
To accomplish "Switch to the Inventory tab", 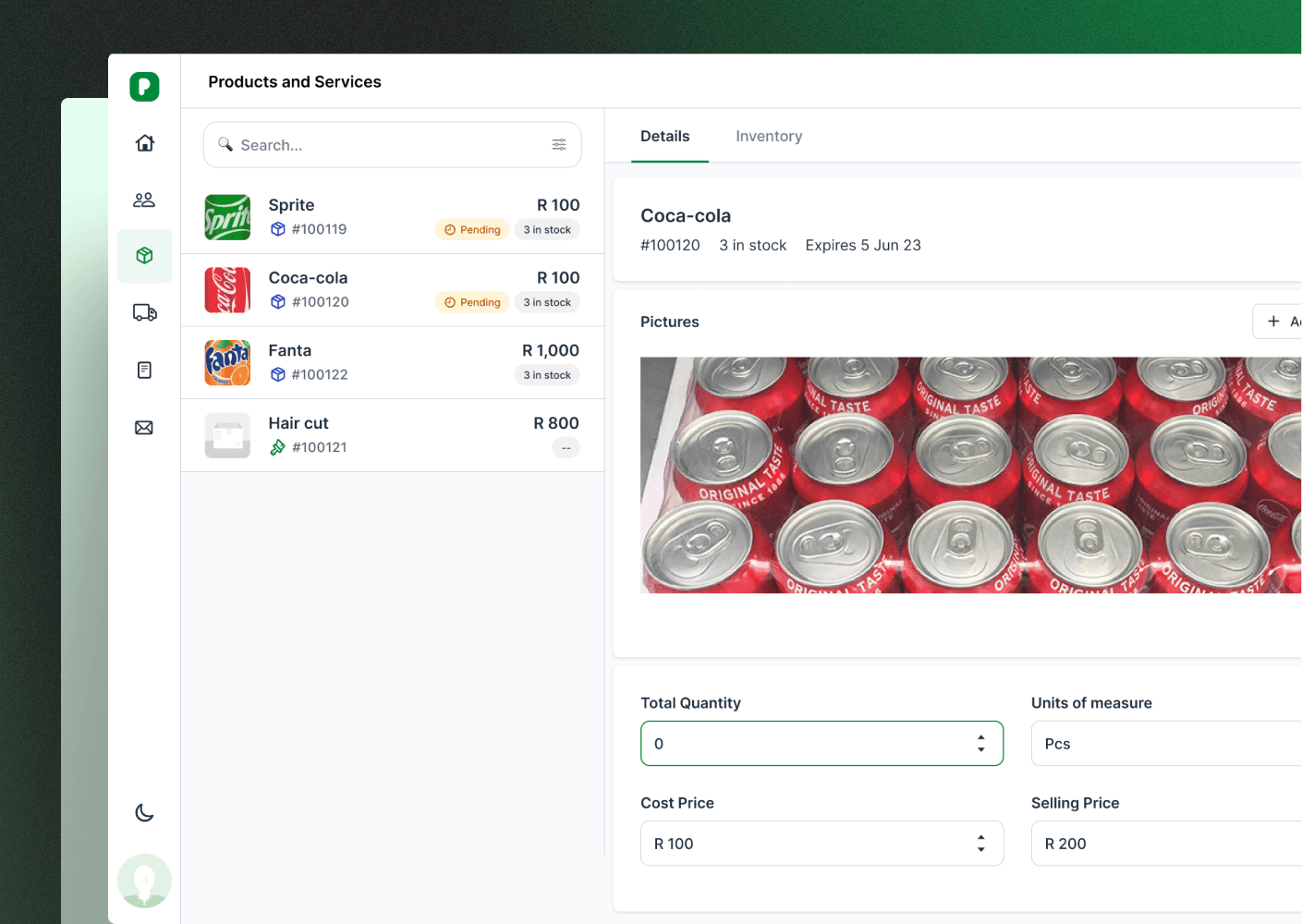I will (x=769, y=137).
